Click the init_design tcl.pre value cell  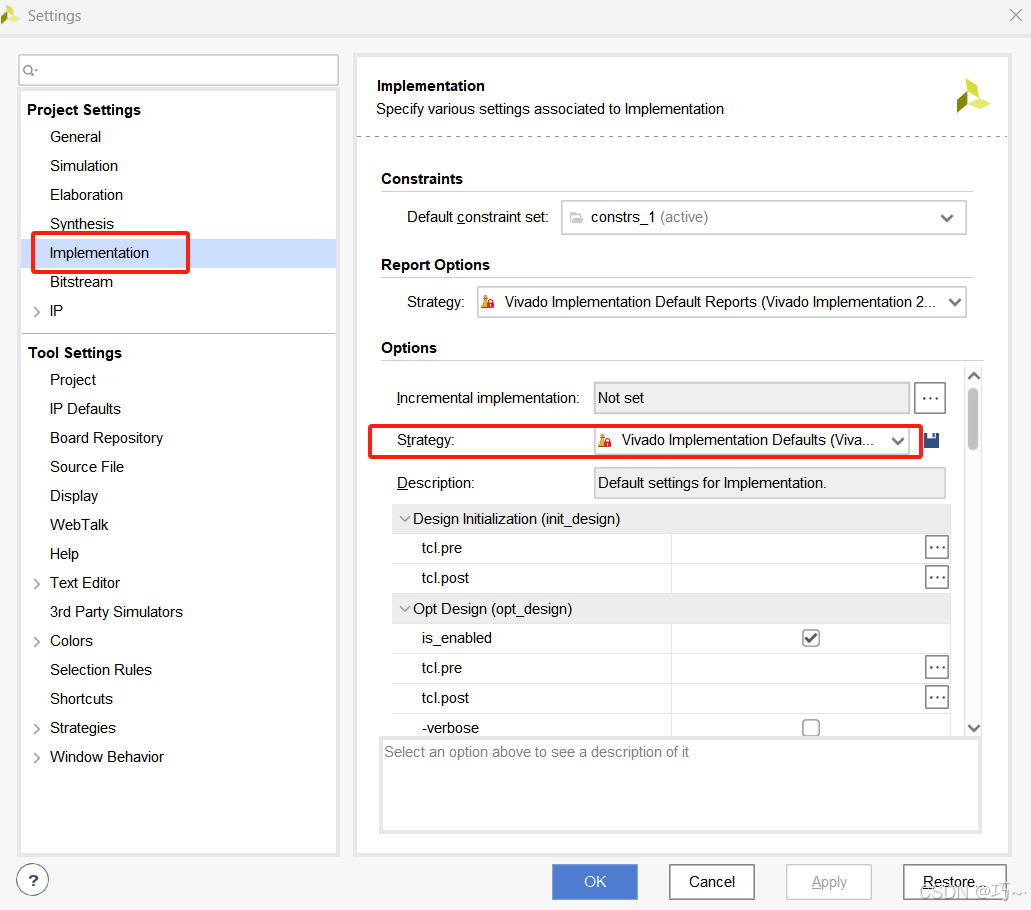(798, 548)
